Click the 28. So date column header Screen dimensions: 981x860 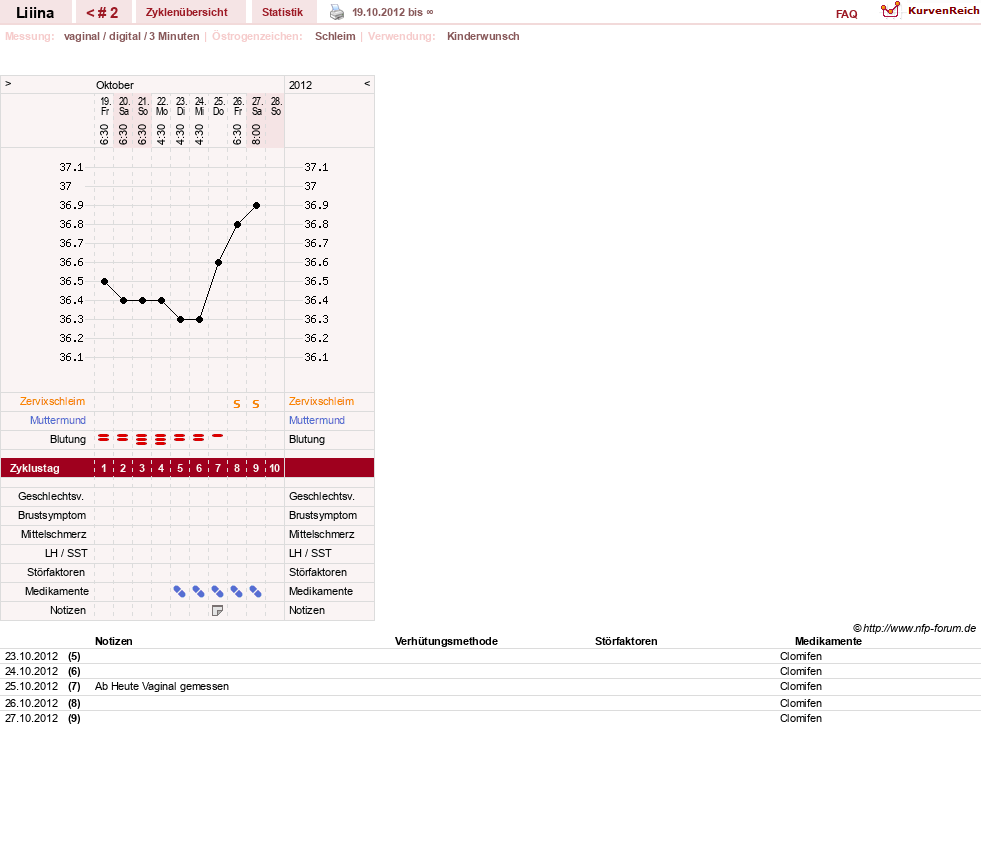click(276, 106)
